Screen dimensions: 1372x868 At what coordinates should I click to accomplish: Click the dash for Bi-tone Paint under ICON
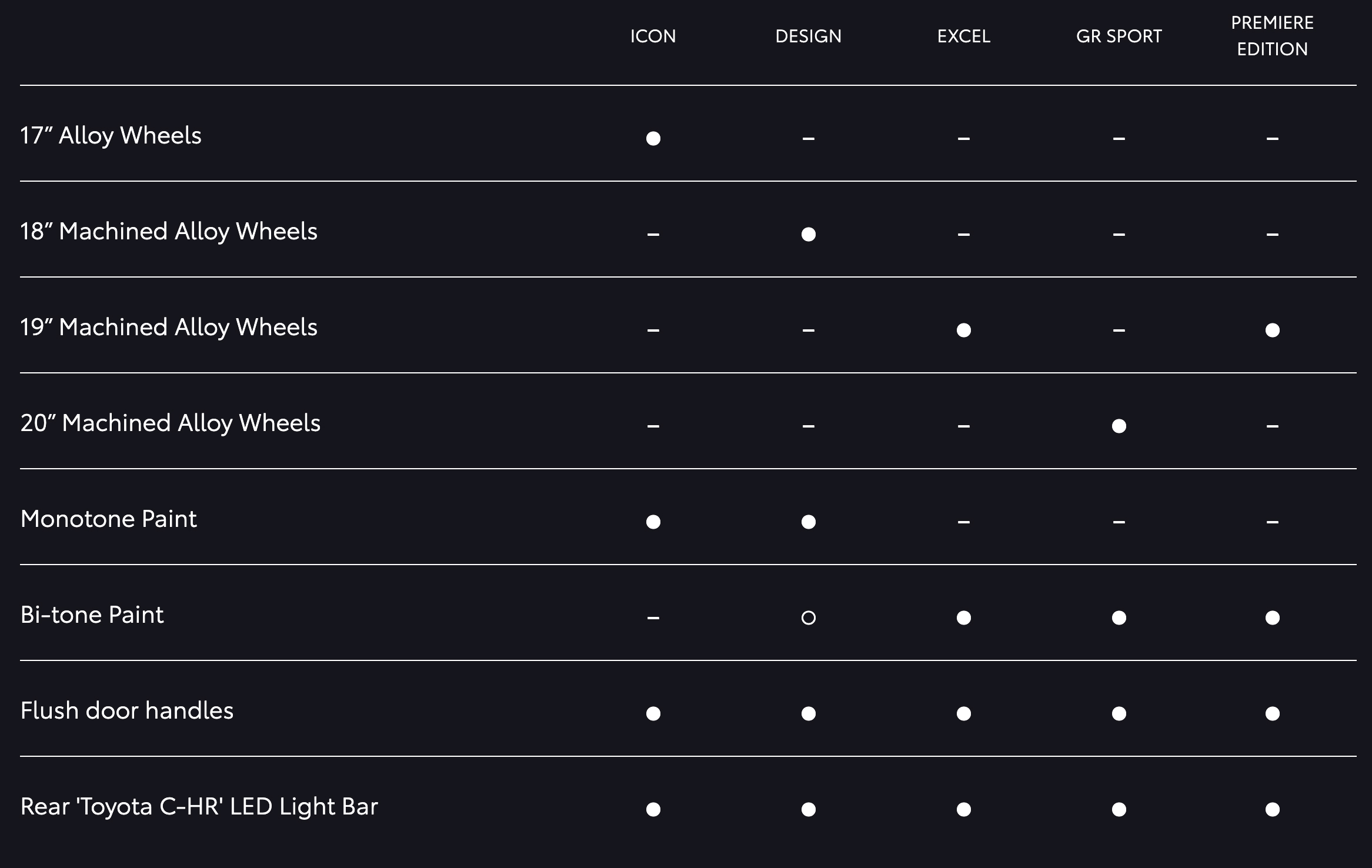pos(653,617)
